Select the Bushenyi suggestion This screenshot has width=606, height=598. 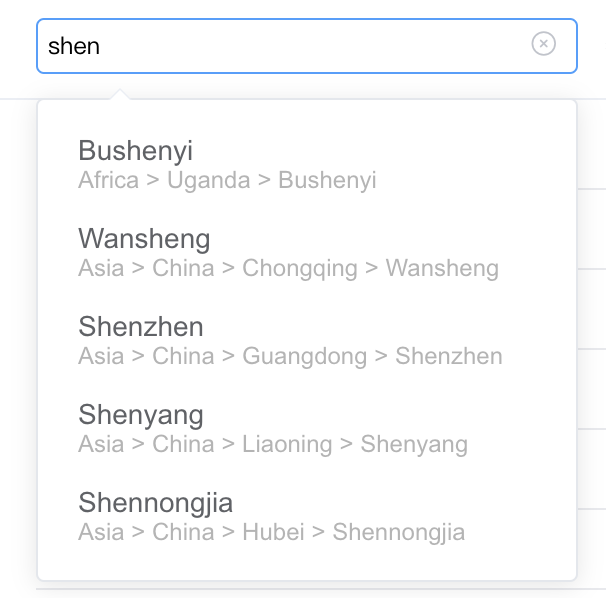point(136,151)
